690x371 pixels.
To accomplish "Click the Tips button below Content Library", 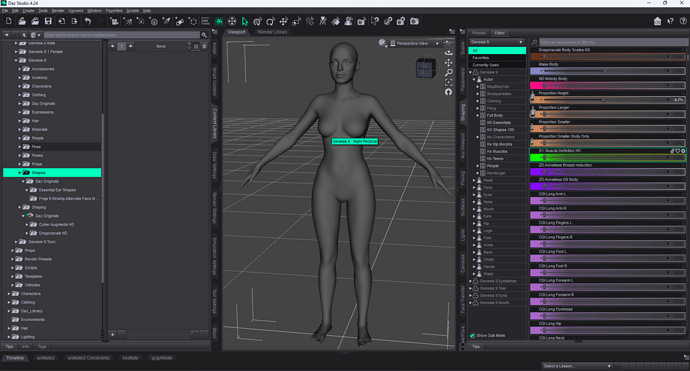I will click(9, 347).
